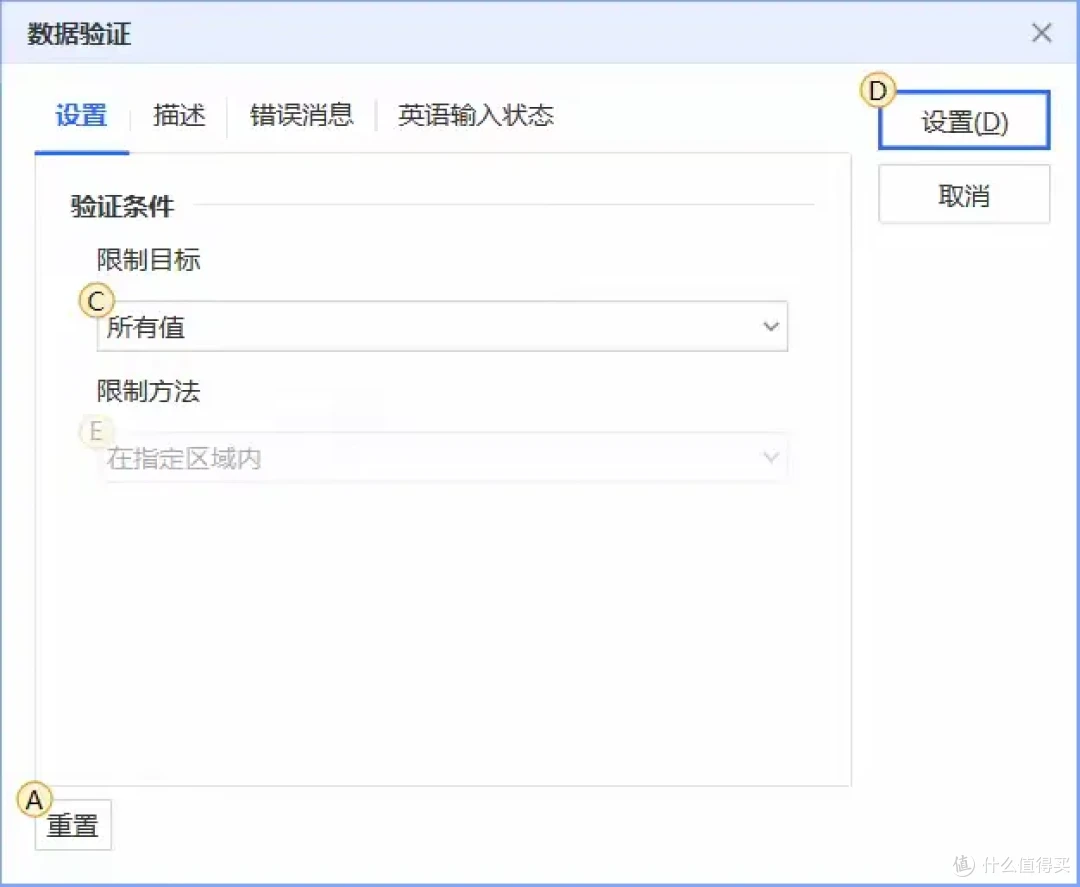Click the 重置 button
Screen dimensions: 1080x887
tap(73, 824)
